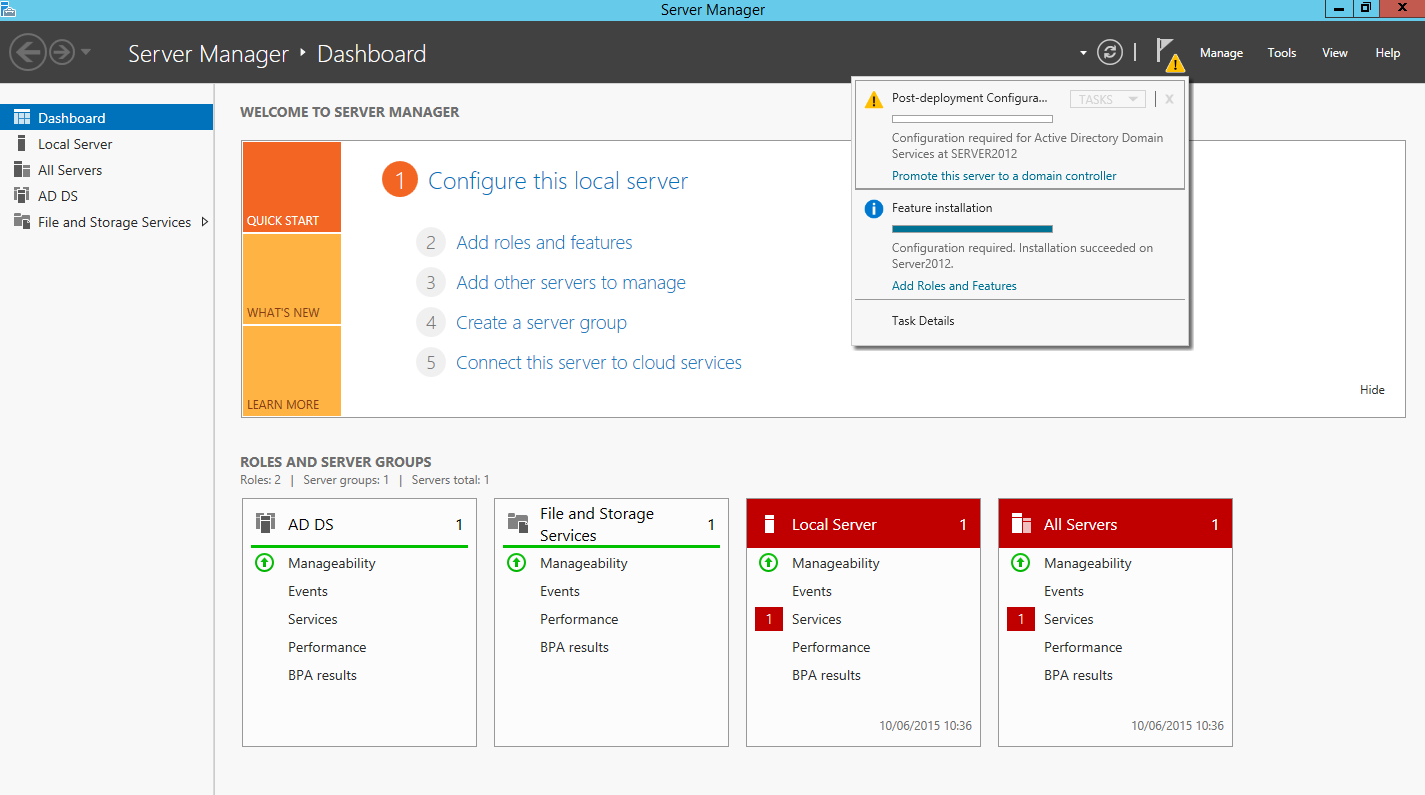1425x795 pixels.
Task: Select File and Storage Services in sidebar
Action: (x=106, y=222)
